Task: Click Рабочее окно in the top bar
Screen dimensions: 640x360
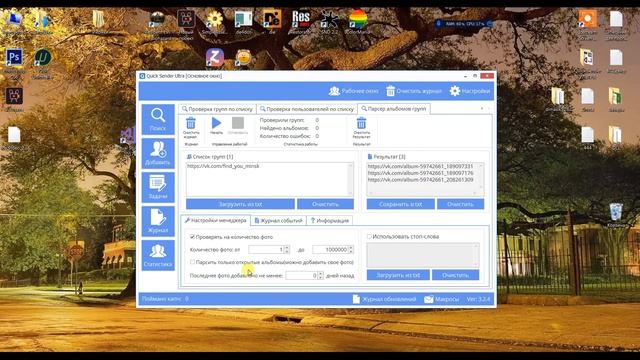Action: click(354, 91)
